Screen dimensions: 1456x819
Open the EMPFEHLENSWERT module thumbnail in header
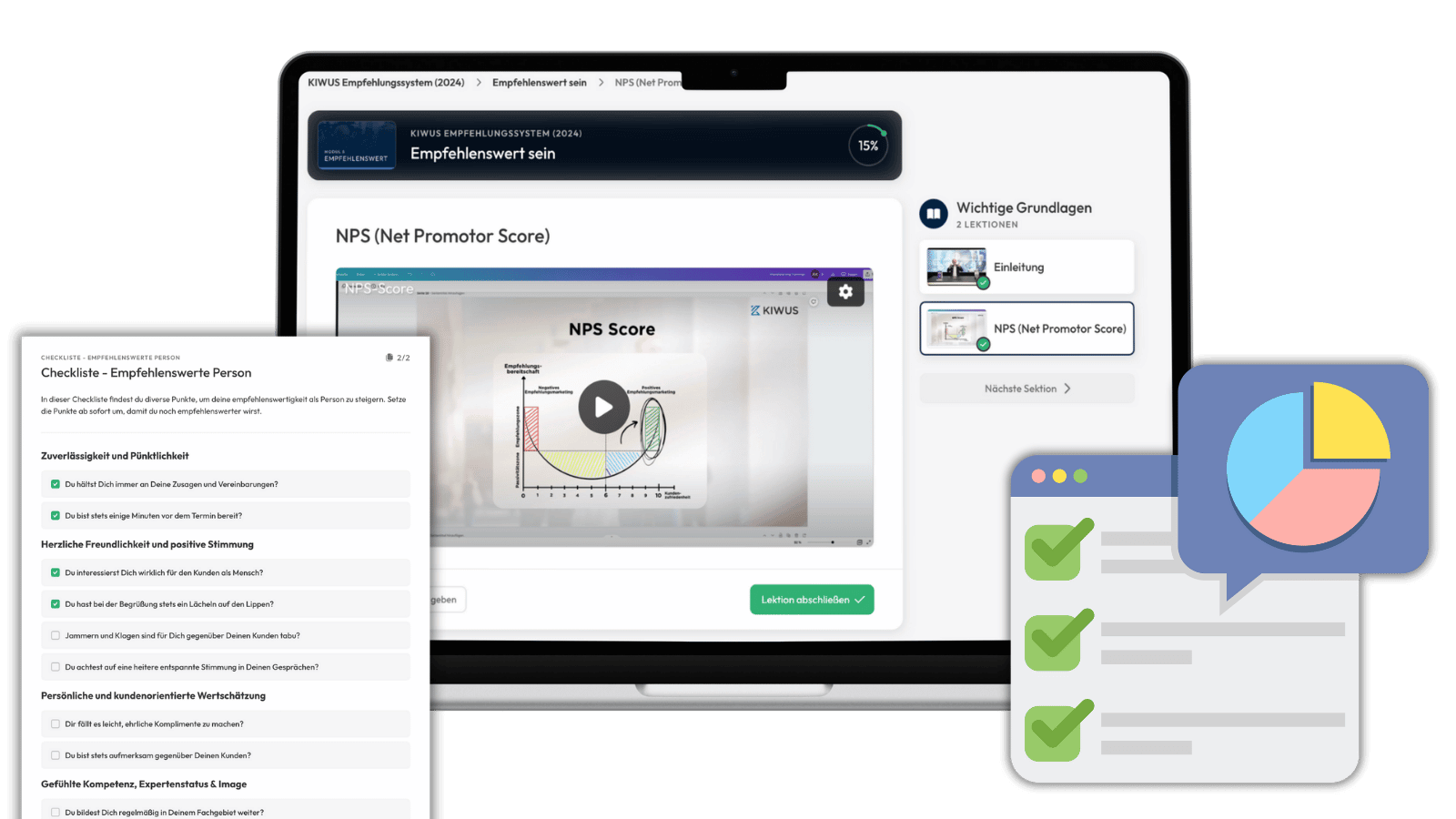click(357, 145)
